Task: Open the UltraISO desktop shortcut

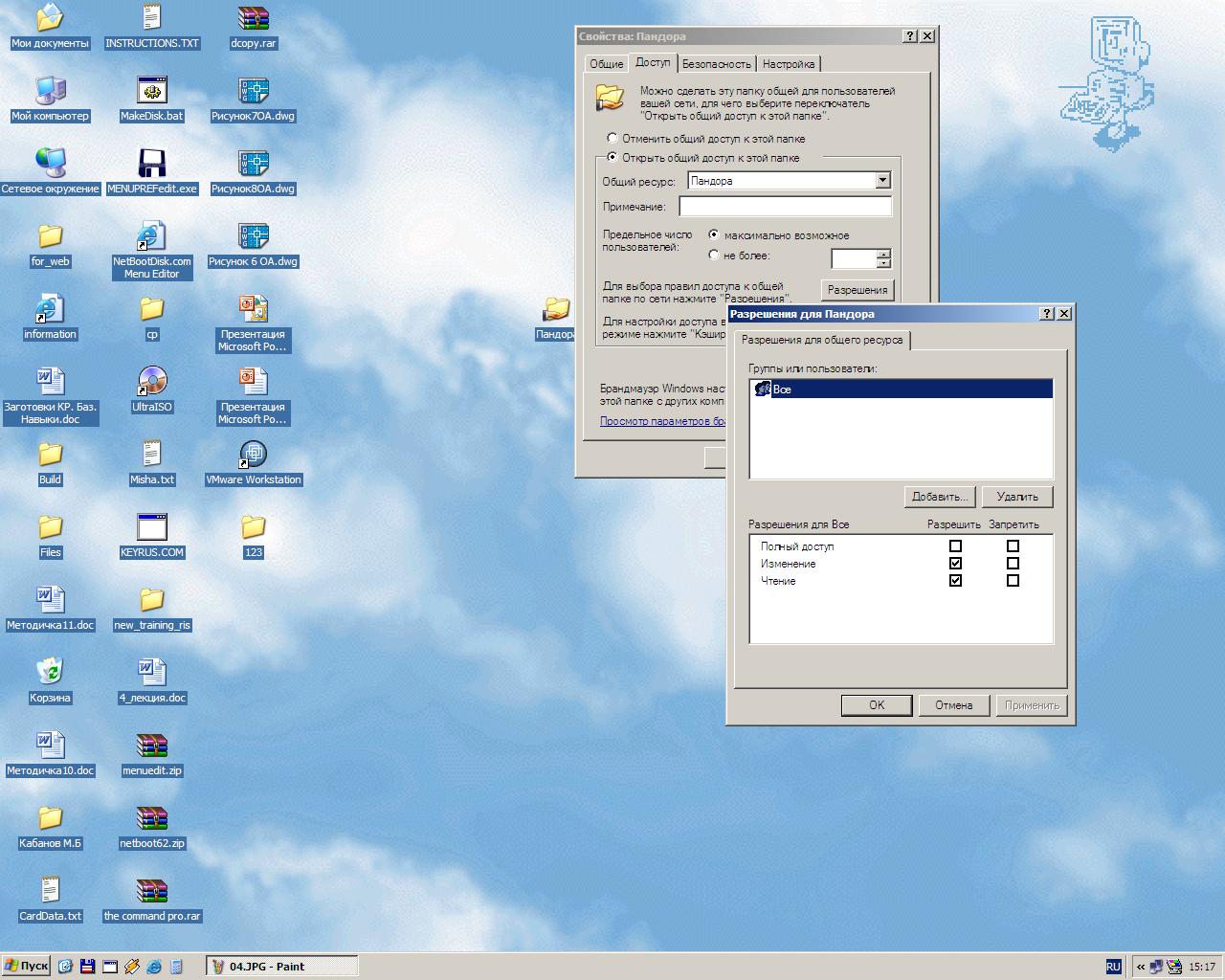Action: [x=152, y=382]
